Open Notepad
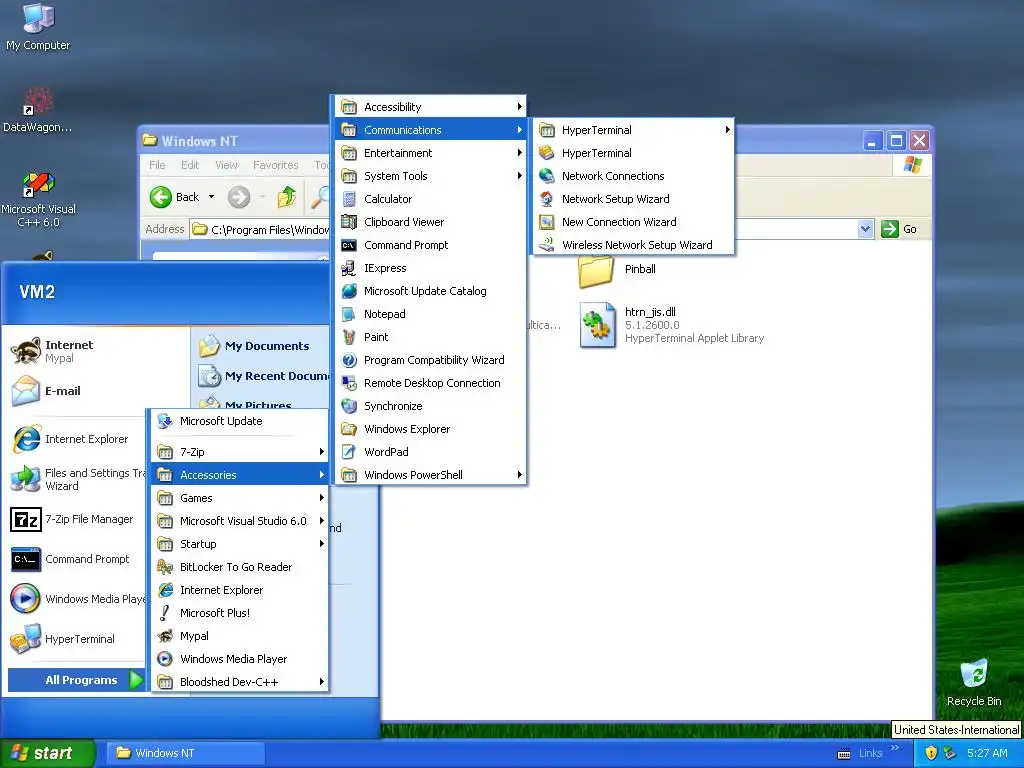The image size is (1024, 768). (x=430, y=313)
